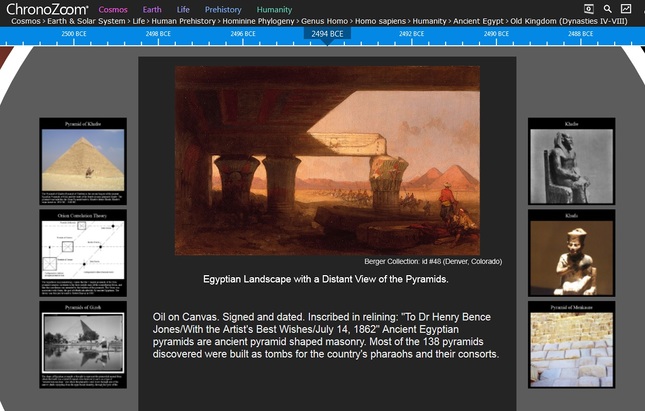
Task: Open the search magnifier icon
Action: tap(608, 9)
